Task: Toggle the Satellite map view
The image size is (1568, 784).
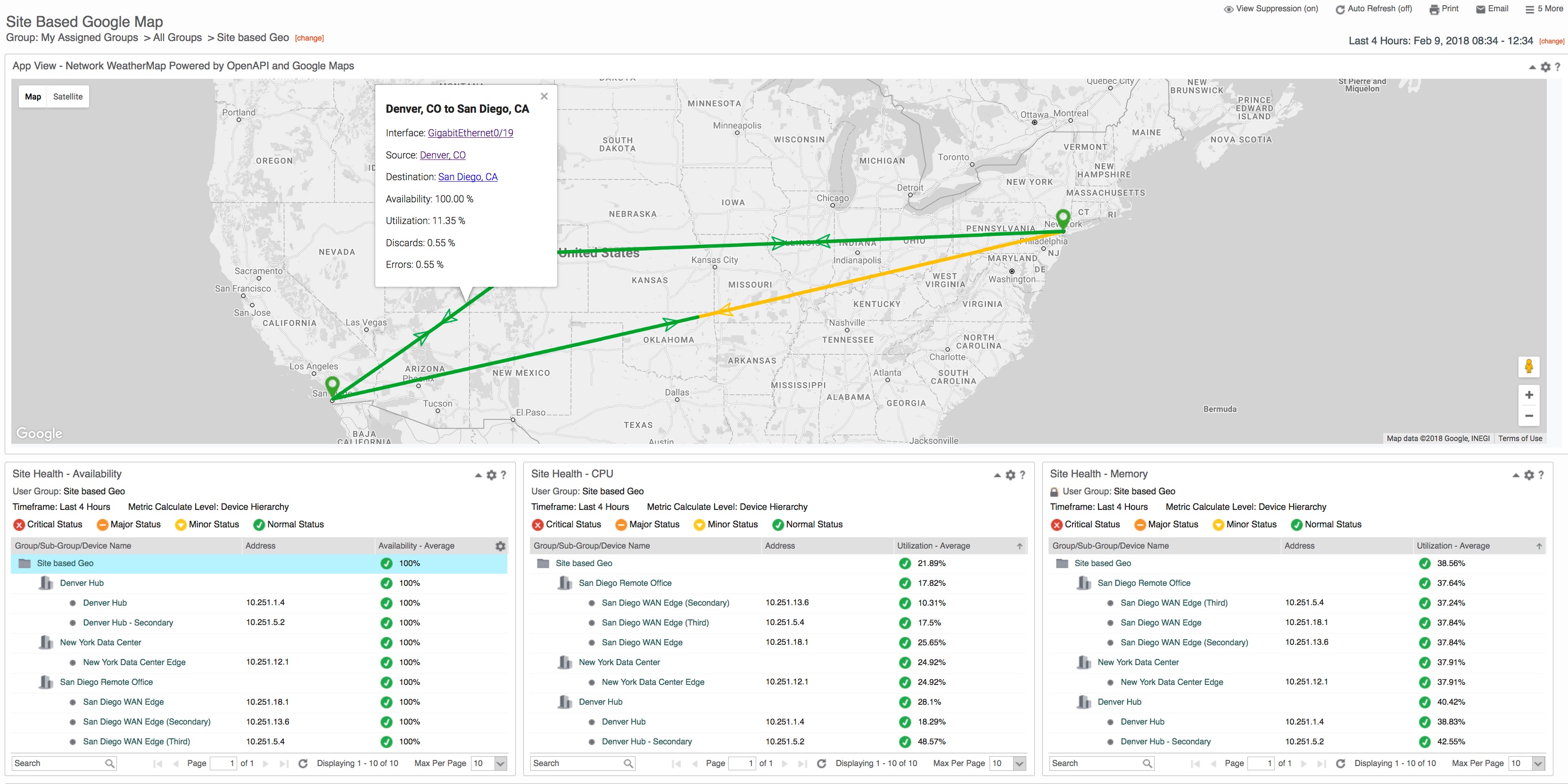Action: click(x=67, y=97)
